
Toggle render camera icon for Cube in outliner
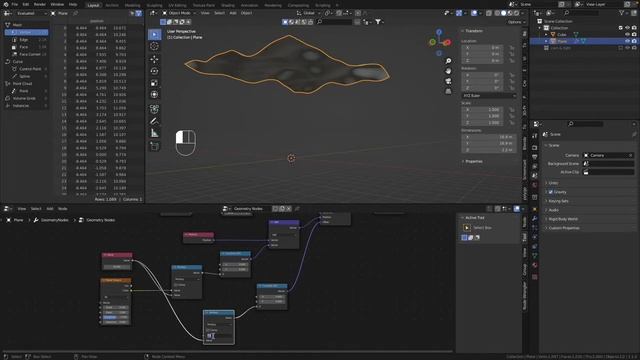(634, 35)
